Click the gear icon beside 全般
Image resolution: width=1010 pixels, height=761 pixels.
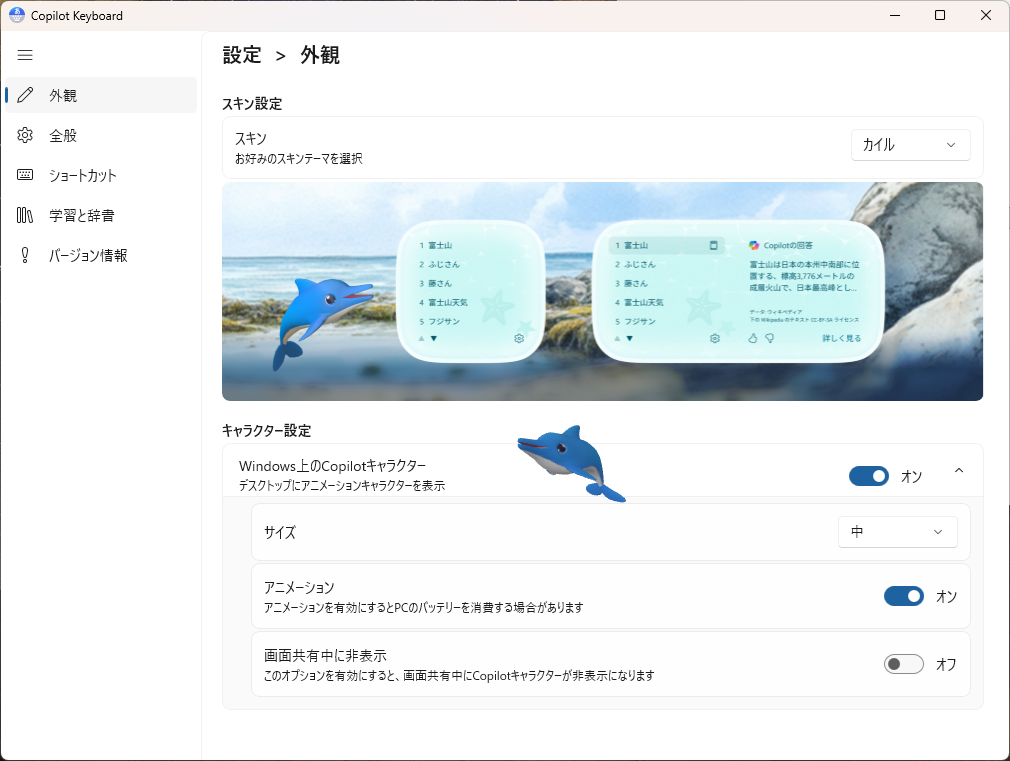click(26, 135)
